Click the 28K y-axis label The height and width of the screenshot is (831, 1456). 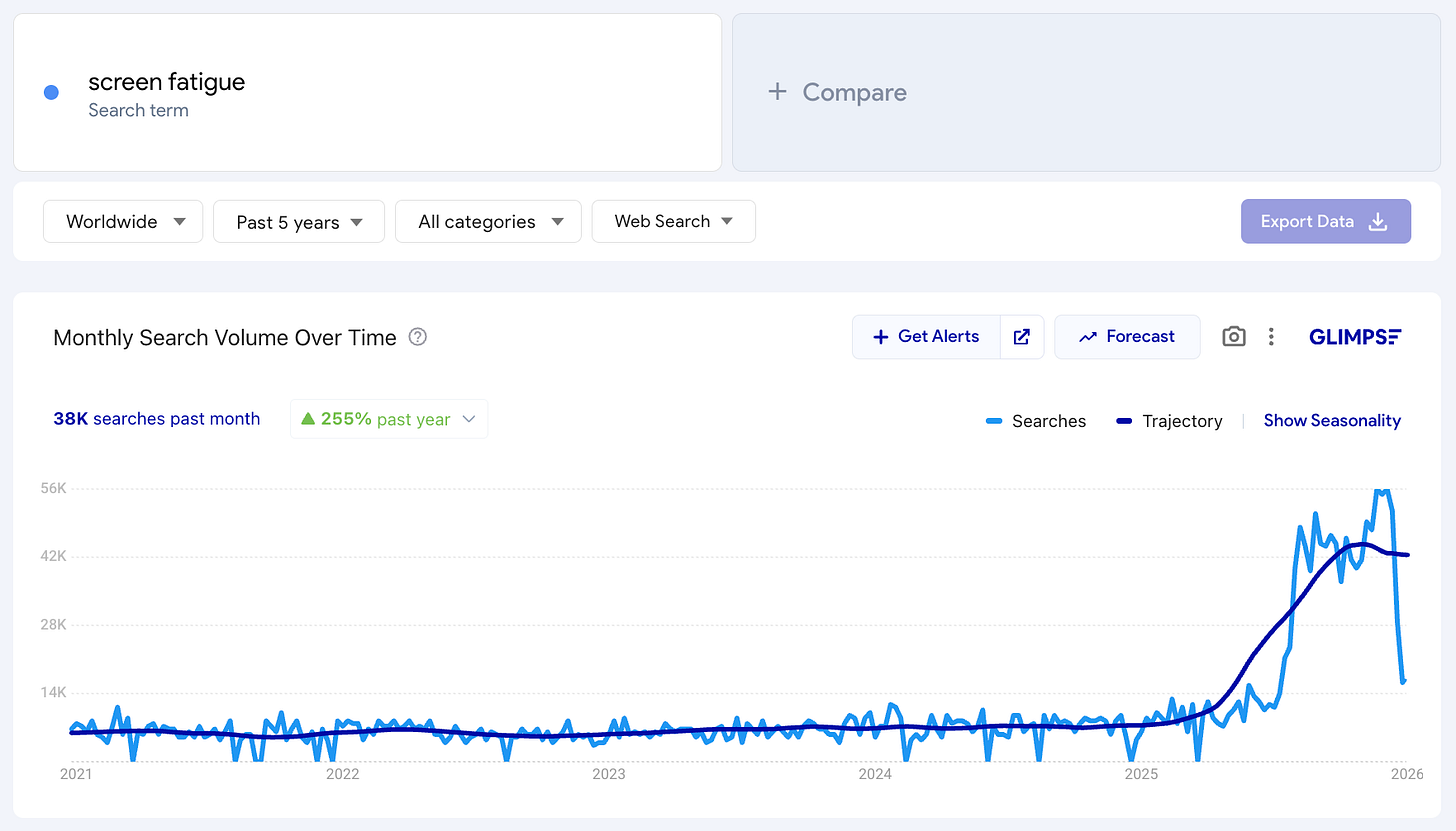pyautogui.click(x=54, y=625)
